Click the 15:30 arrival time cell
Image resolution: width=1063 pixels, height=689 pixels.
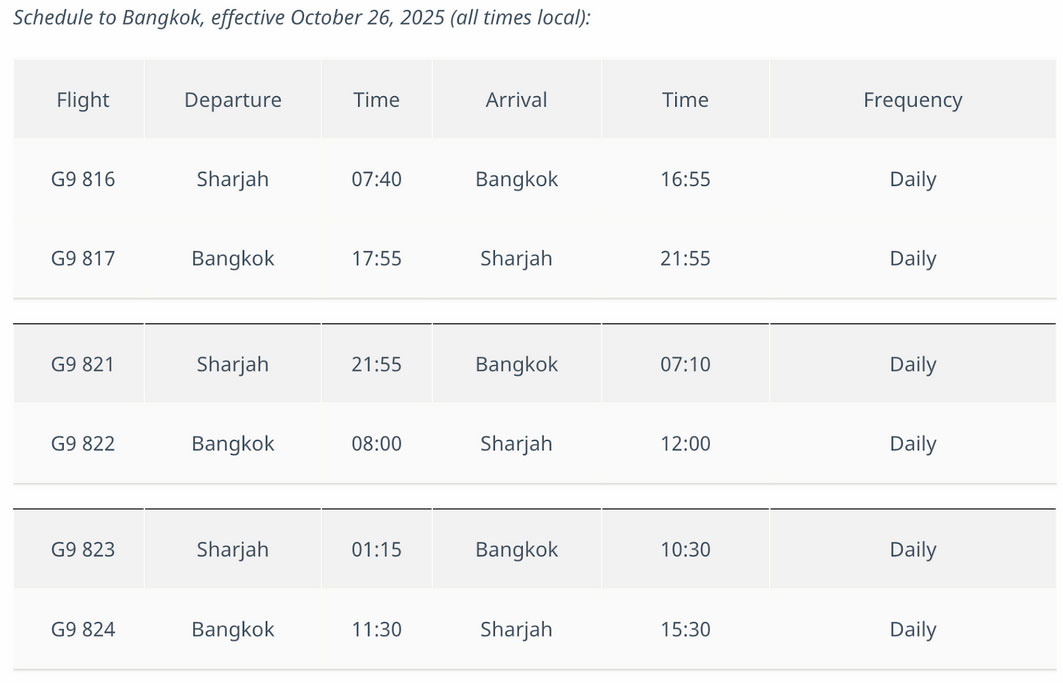point(685,629)
